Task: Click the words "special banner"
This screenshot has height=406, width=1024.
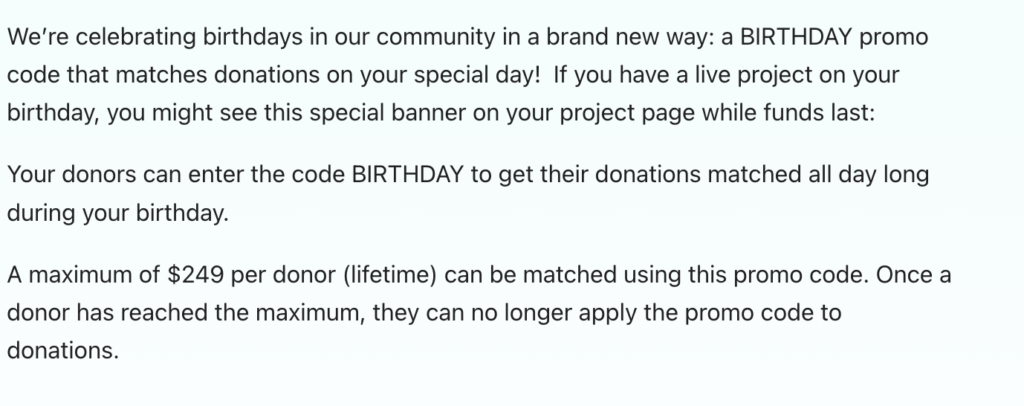Action: coord(387,113)
